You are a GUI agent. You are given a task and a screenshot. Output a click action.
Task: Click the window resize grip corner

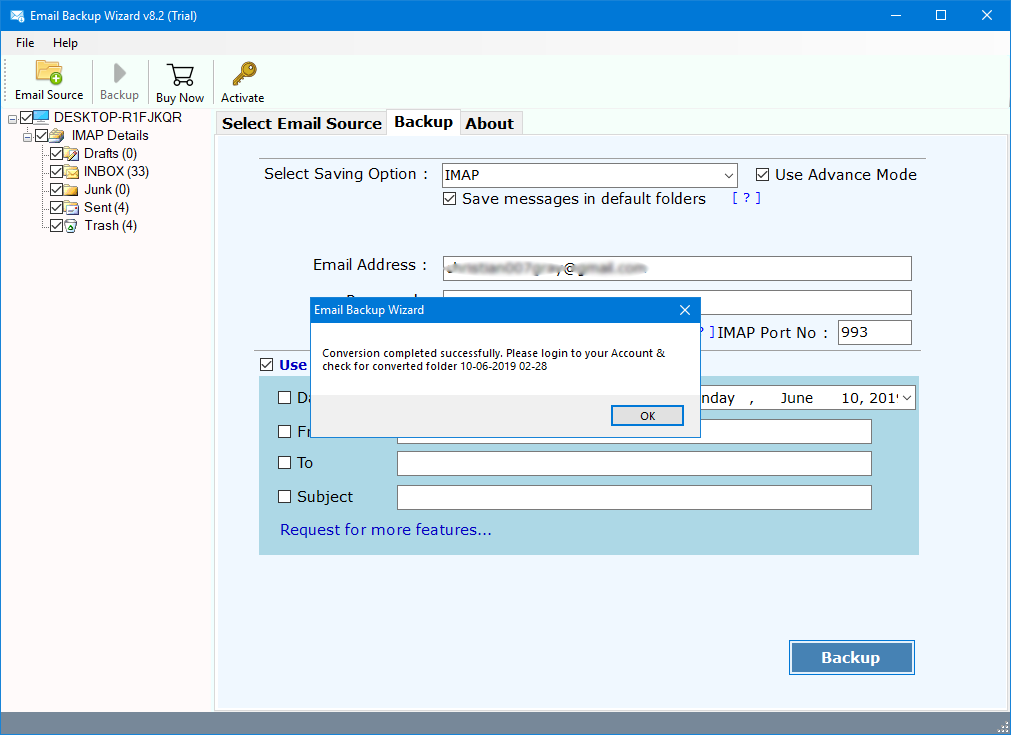point(1003,727)
